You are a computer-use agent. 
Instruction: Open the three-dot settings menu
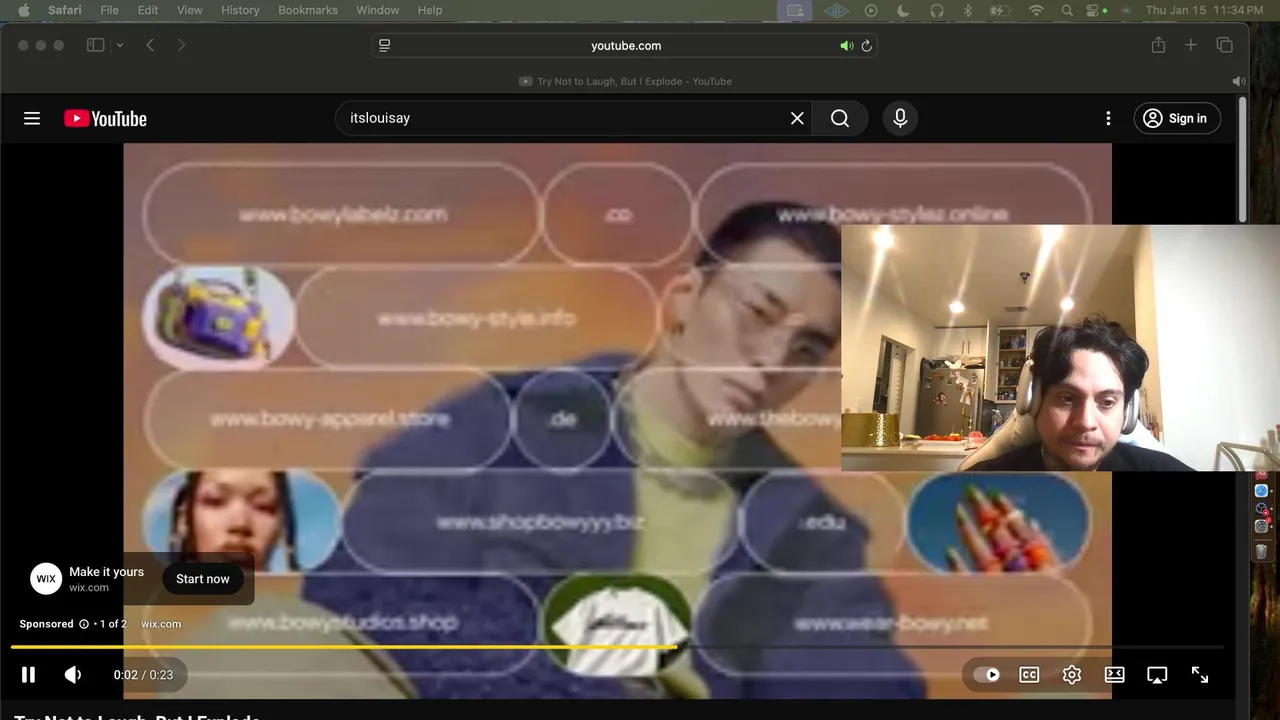(1108, 118)
